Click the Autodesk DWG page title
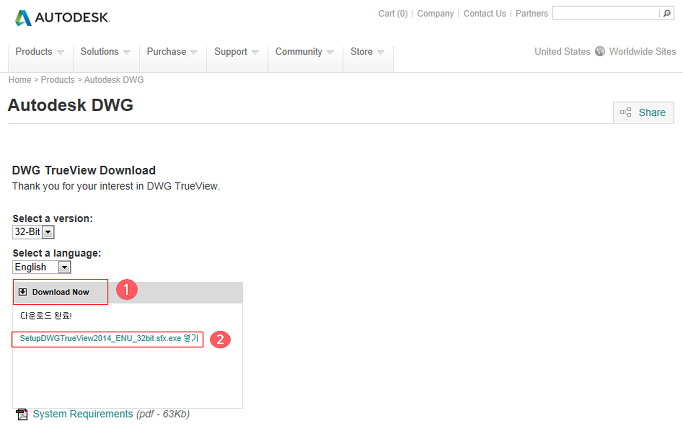Viewport: 683px width, 426px height. (71, 105)
